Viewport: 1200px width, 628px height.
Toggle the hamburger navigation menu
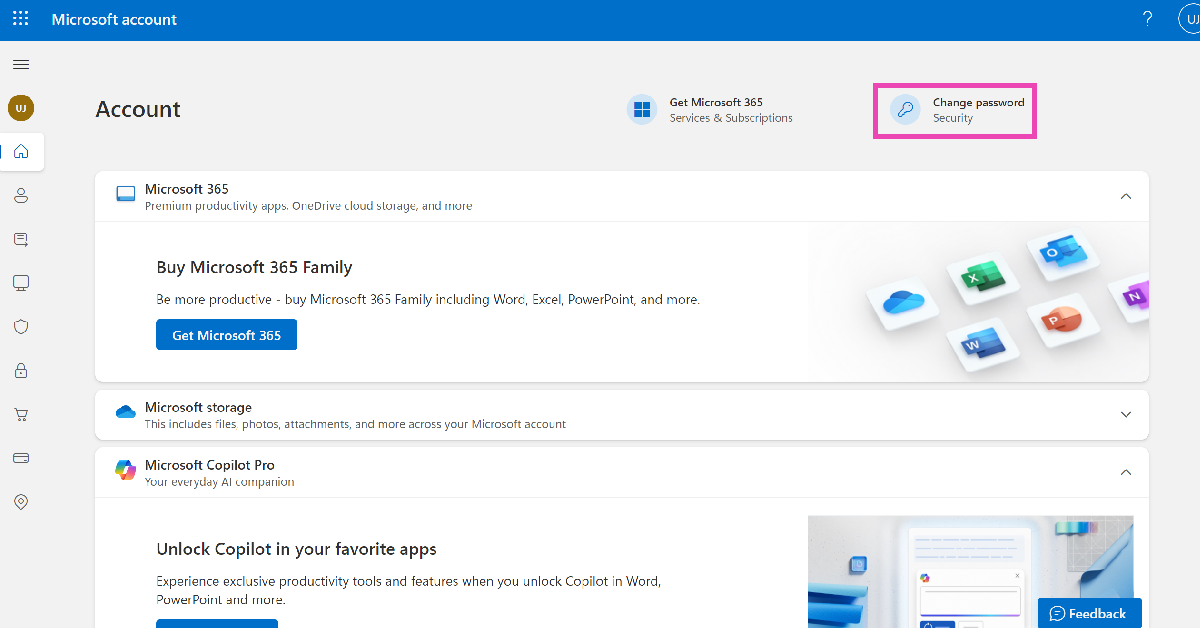tap(21, 65)
